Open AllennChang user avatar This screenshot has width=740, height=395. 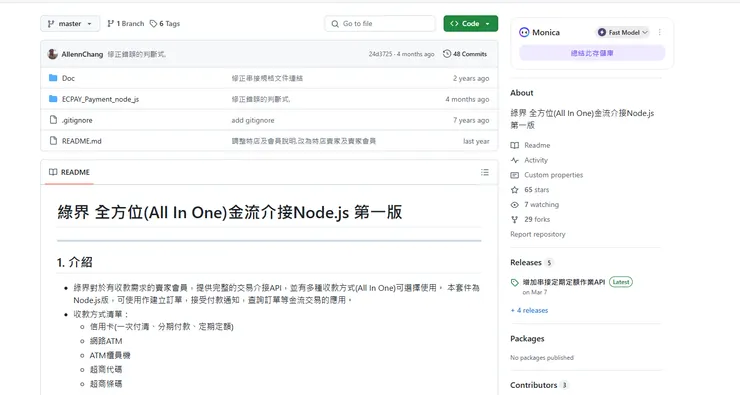53,54
